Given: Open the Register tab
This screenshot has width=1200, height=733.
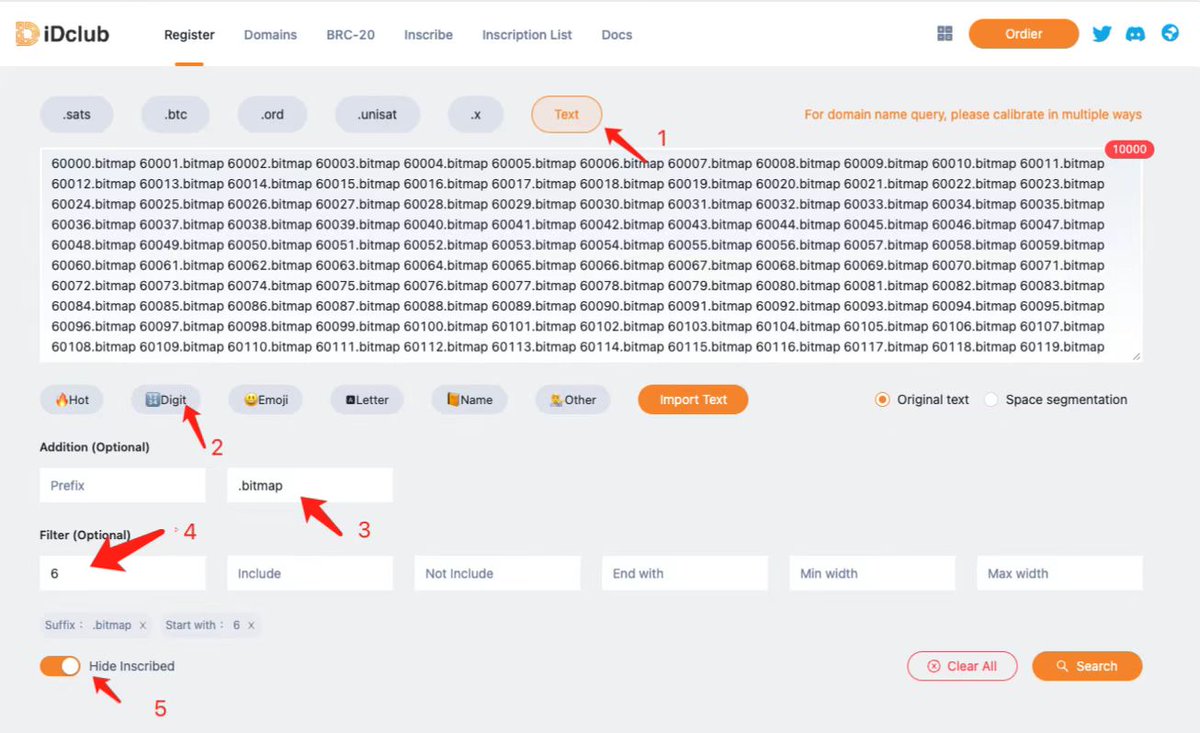Looking at the screenshot, I should (x=189, y=34).
